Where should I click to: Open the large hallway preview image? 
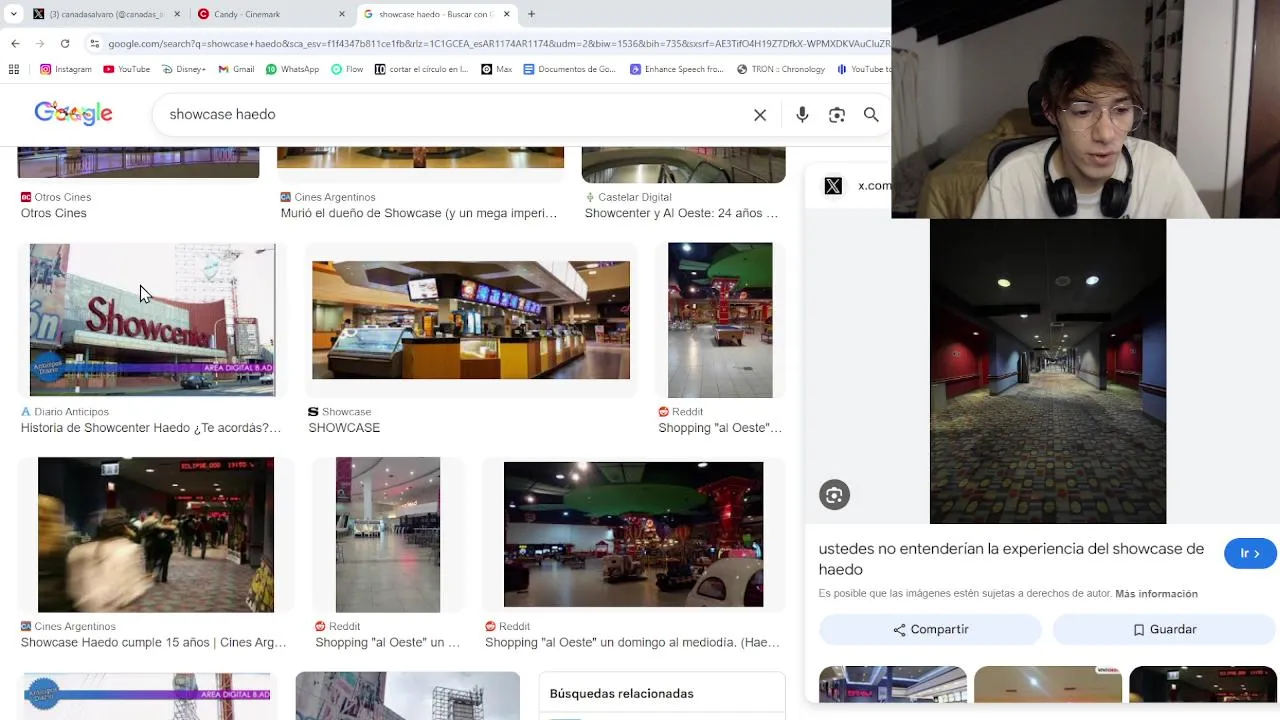[1048, 371]
